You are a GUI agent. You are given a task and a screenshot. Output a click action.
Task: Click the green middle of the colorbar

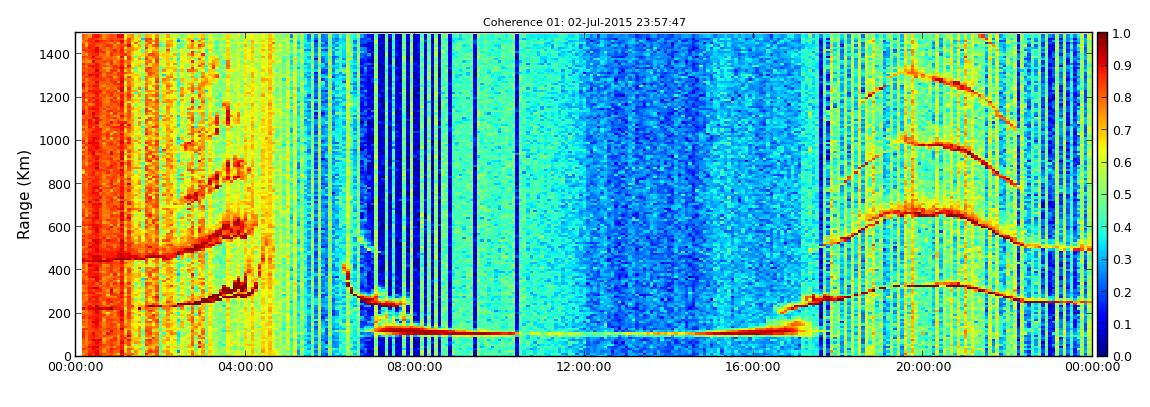pyautogui.click(x=1103, y=194)
